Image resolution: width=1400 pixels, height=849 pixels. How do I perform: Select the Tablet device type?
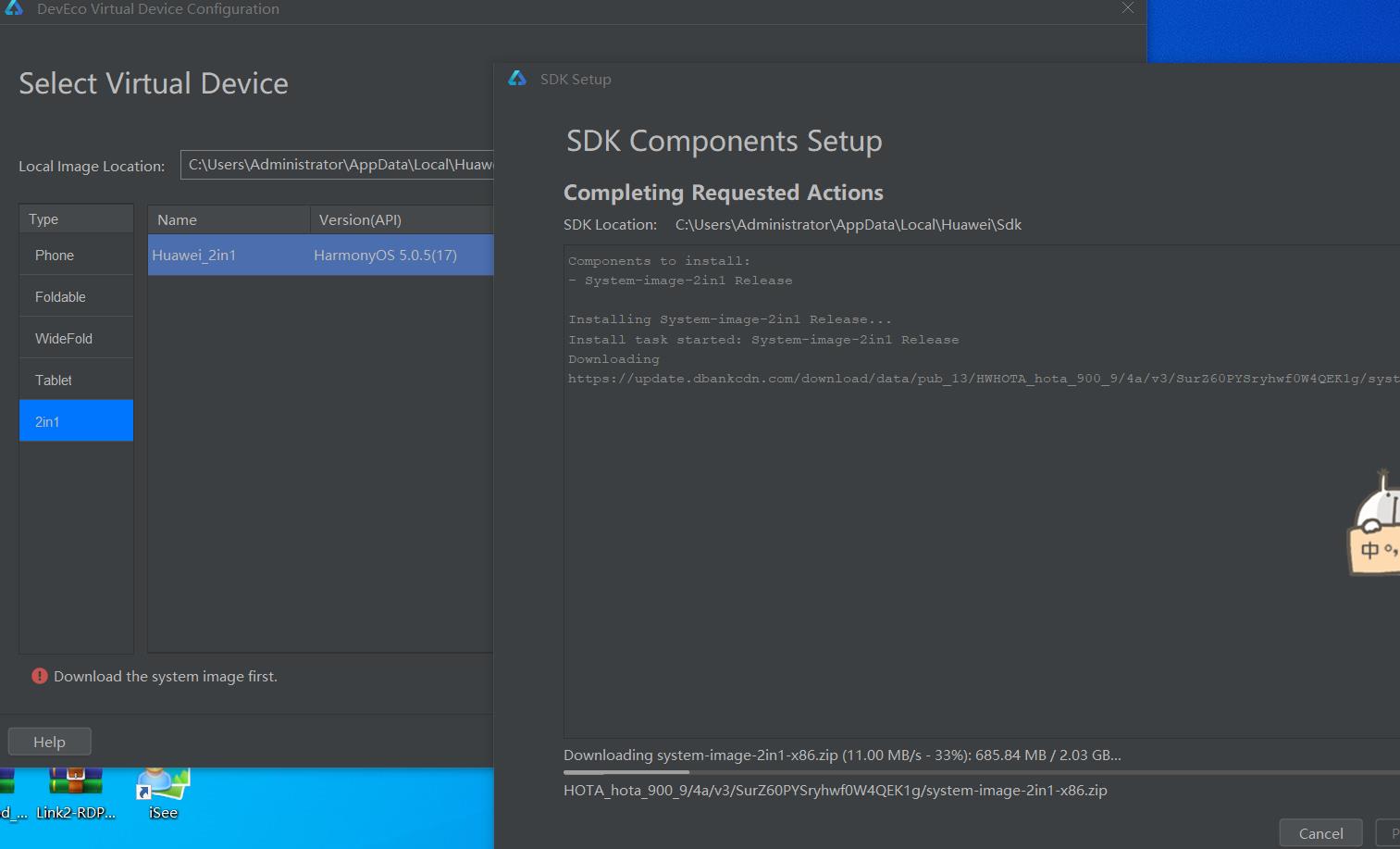tap(76, 380)
